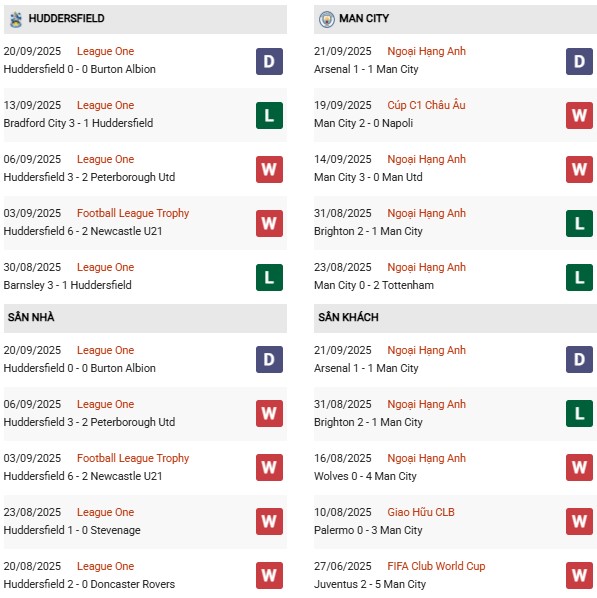Image resolution: width=597 pixels, height=598 pixels.
Task: Select the SÂN KHÁCH section header
Action: 455,318
